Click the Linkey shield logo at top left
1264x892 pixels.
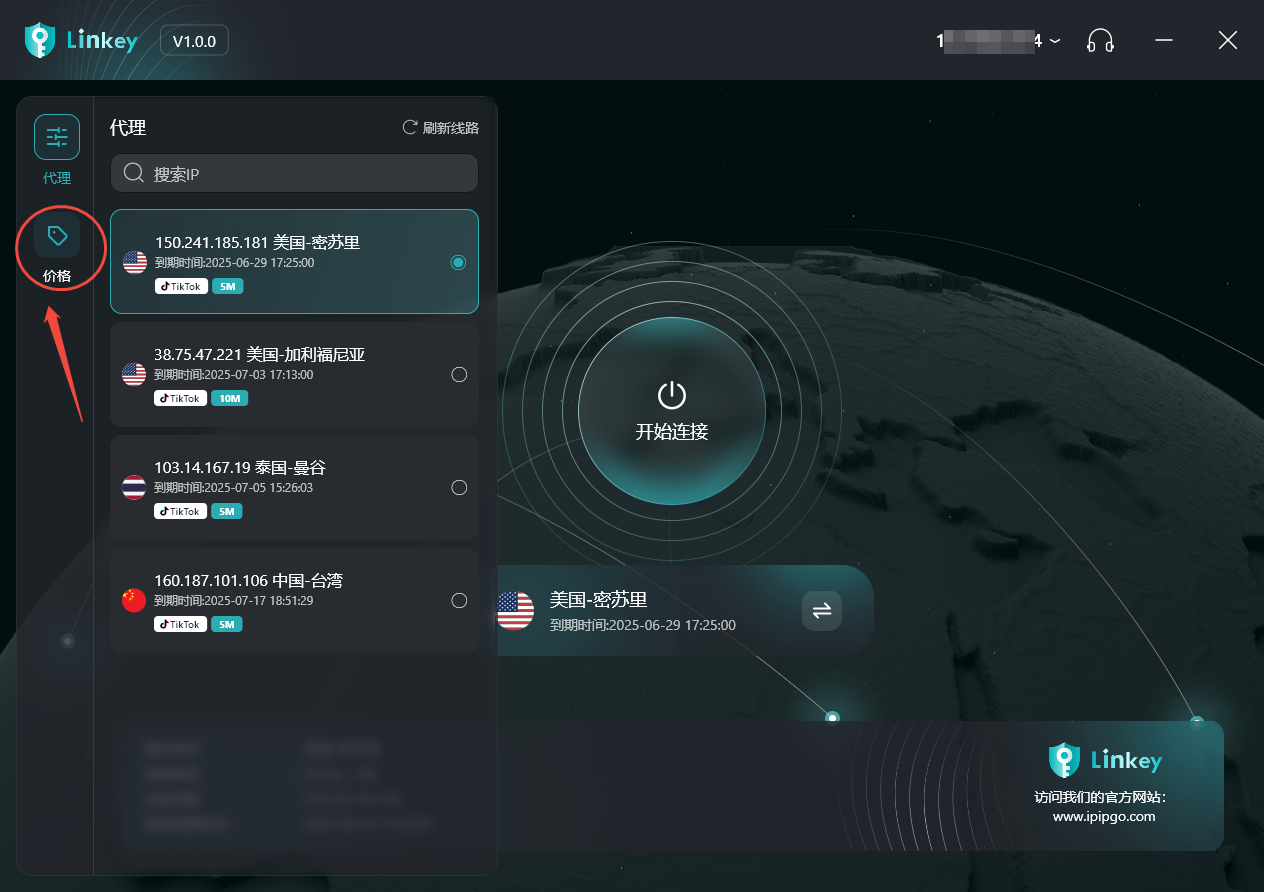click(39, 41)
